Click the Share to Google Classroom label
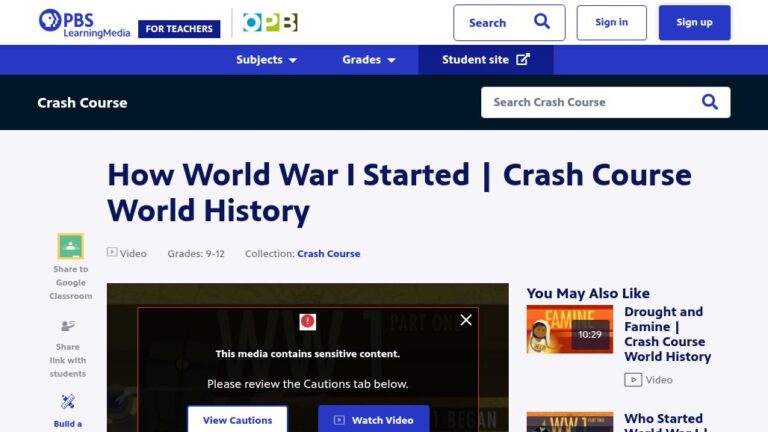Image resolution: width=768 pixels, height=432 pixels. tap(71, 283)
